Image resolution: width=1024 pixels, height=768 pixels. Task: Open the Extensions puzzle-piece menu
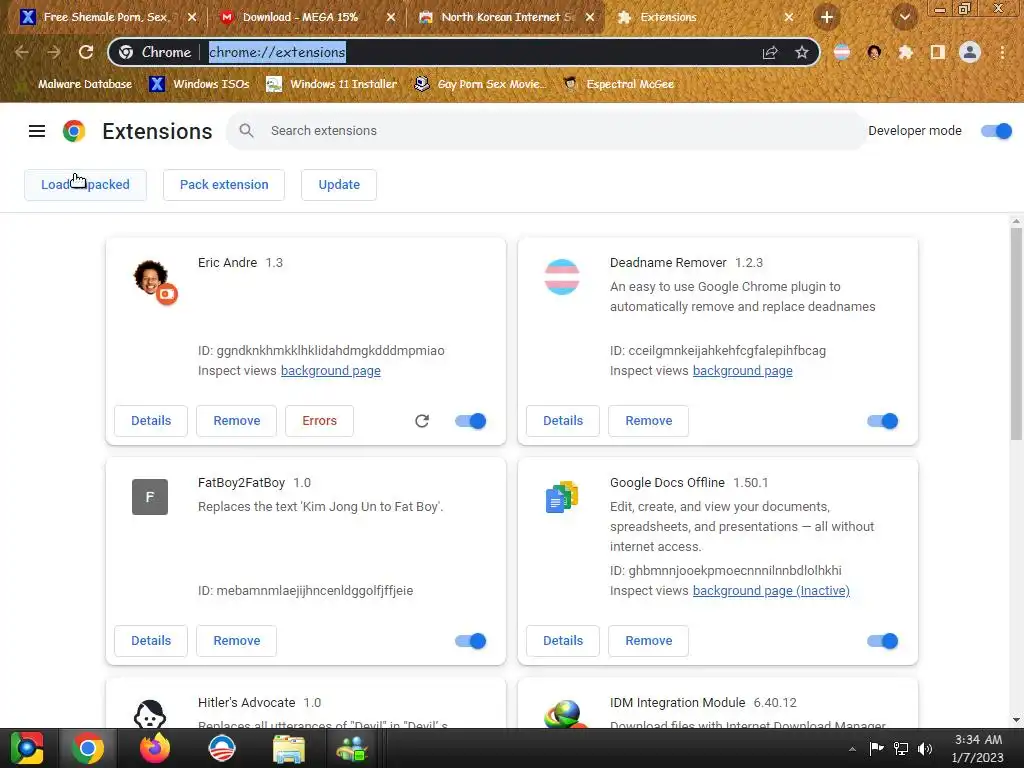[x=905, y=52]
